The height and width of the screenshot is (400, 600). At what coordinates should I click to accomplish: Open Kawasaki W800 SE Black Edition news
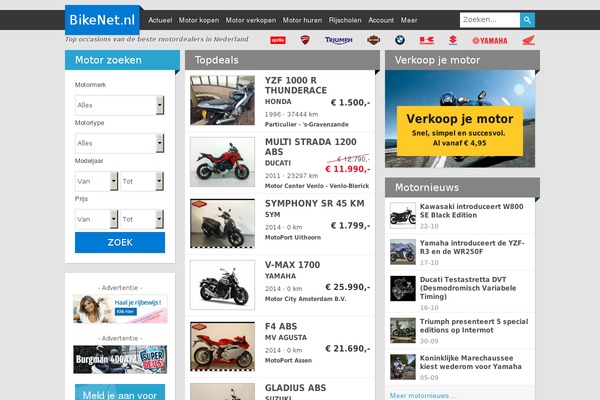(x=471, y=211)
